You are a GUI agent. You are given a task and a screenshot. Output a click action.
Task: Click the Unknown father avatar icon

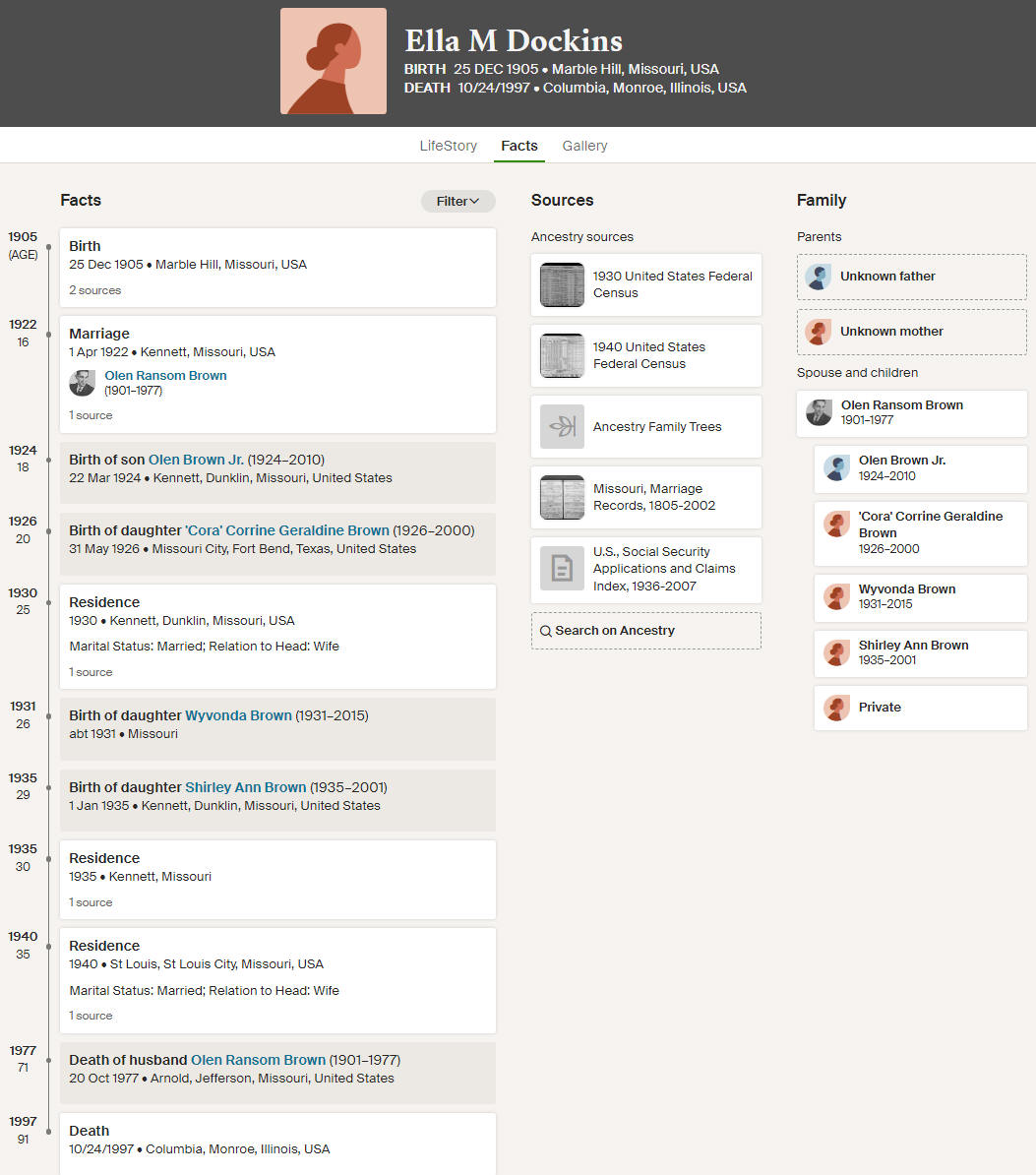pyautogui.click(x=818, y=277)
